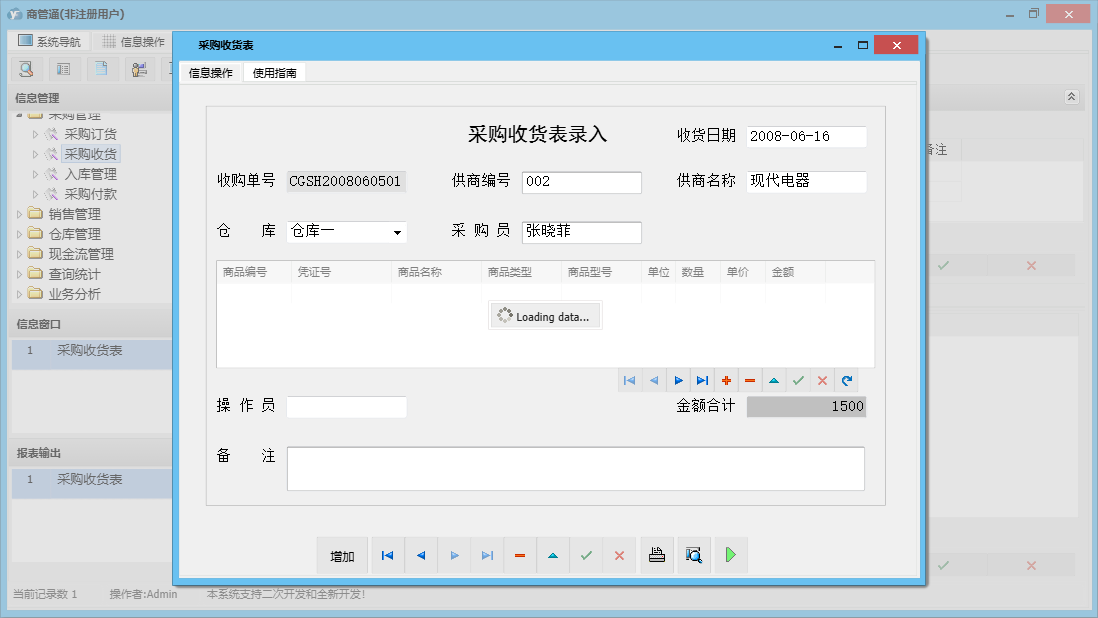The image size is (1098, 618).
Task: Jump to the first record in the detail grid
Action: [x=629, y=380]
